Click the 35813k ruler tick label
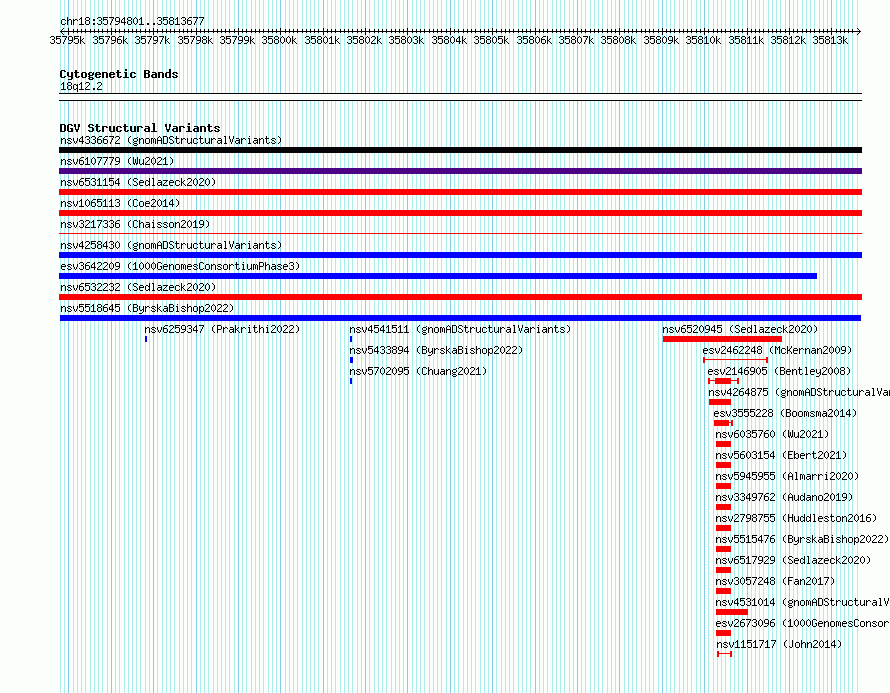Image resolution: width=890 pixels, height=693 pixels. (830, 40)
